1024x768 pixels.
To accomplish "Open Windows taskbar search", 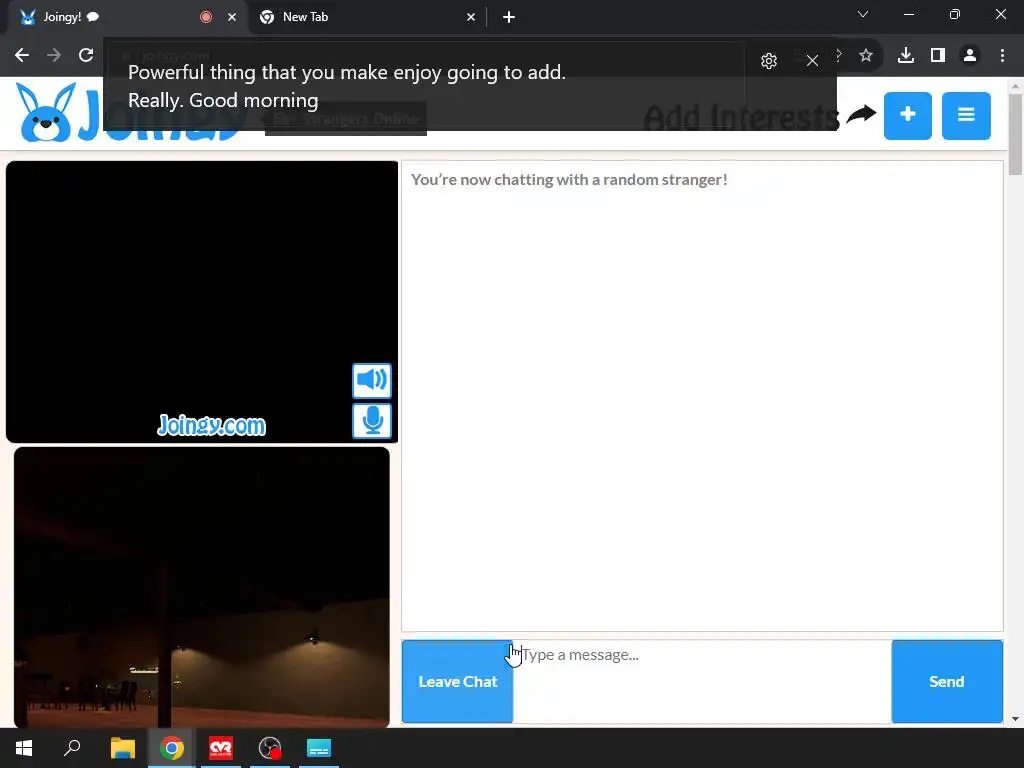I will tap(72, 748).
